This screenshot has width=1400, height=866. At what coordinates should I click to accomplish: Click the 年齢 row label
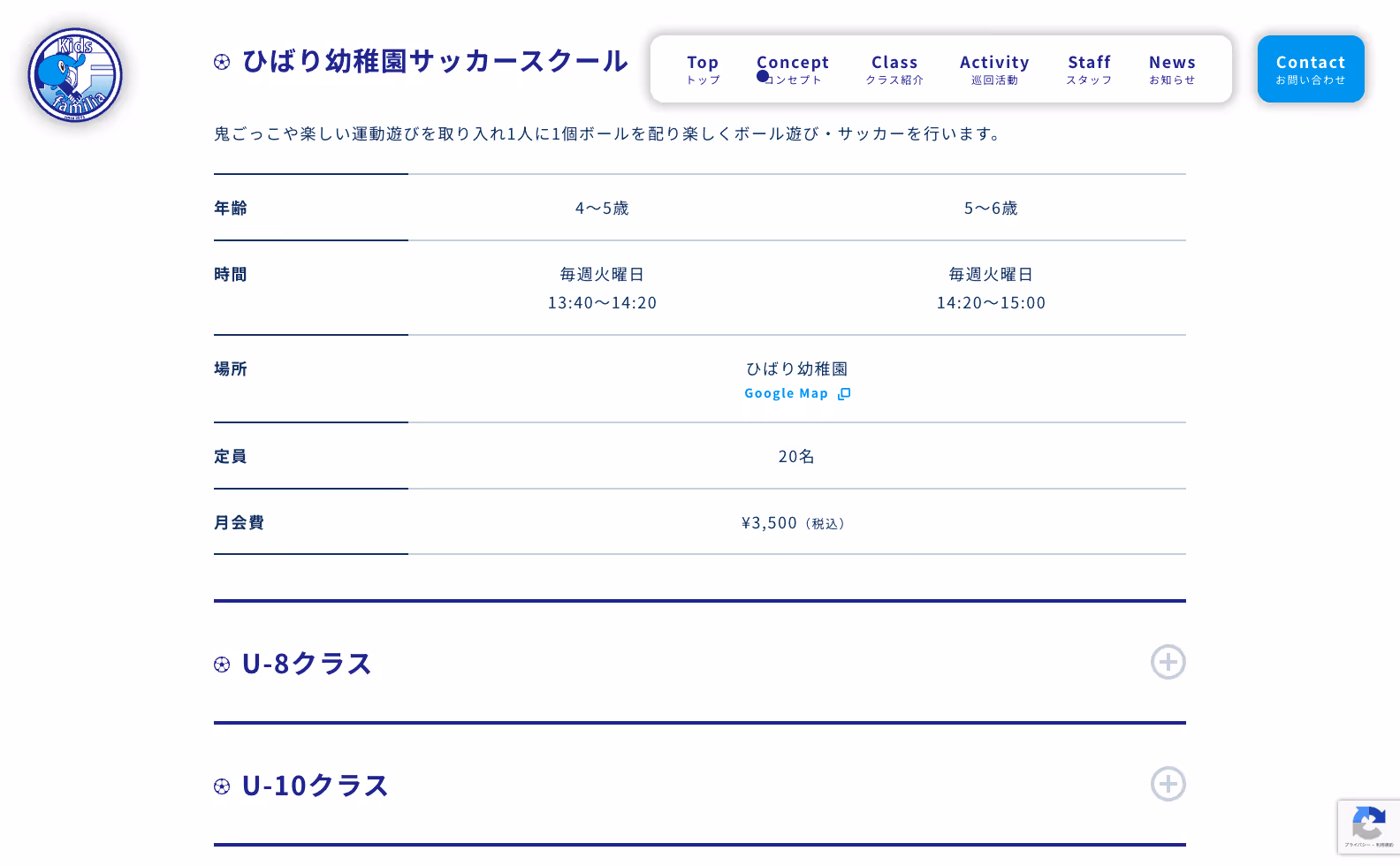tap(231, 209)
